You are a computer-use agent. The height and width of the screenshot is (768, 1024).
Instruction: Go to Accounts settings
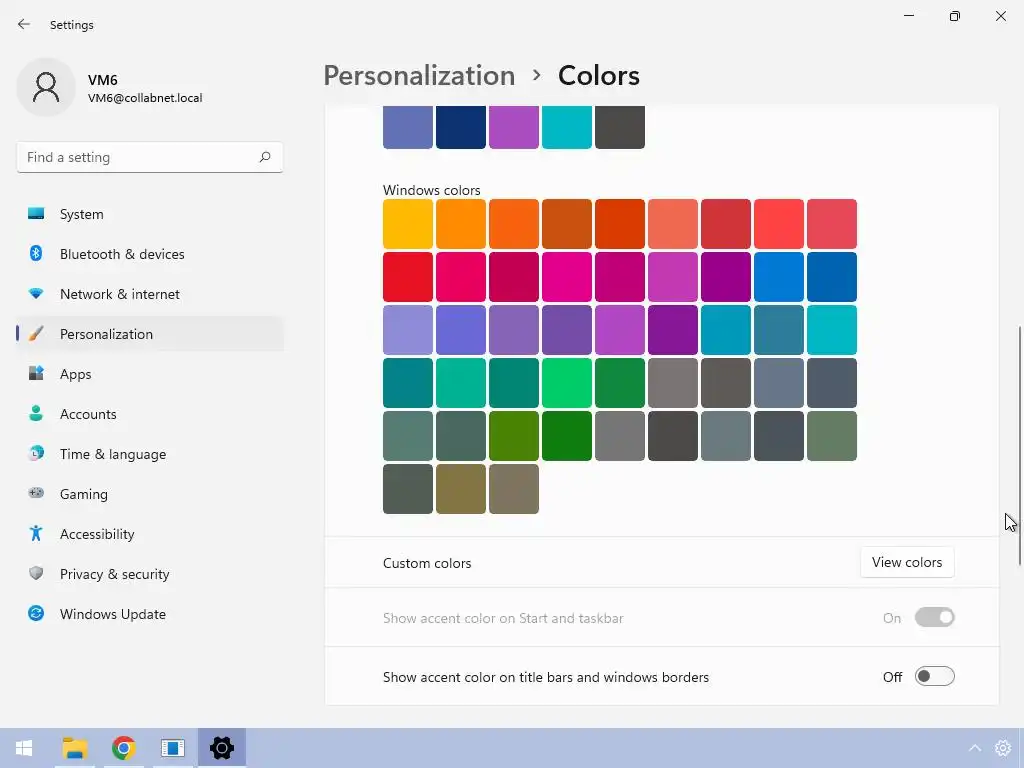pos(150,414)
